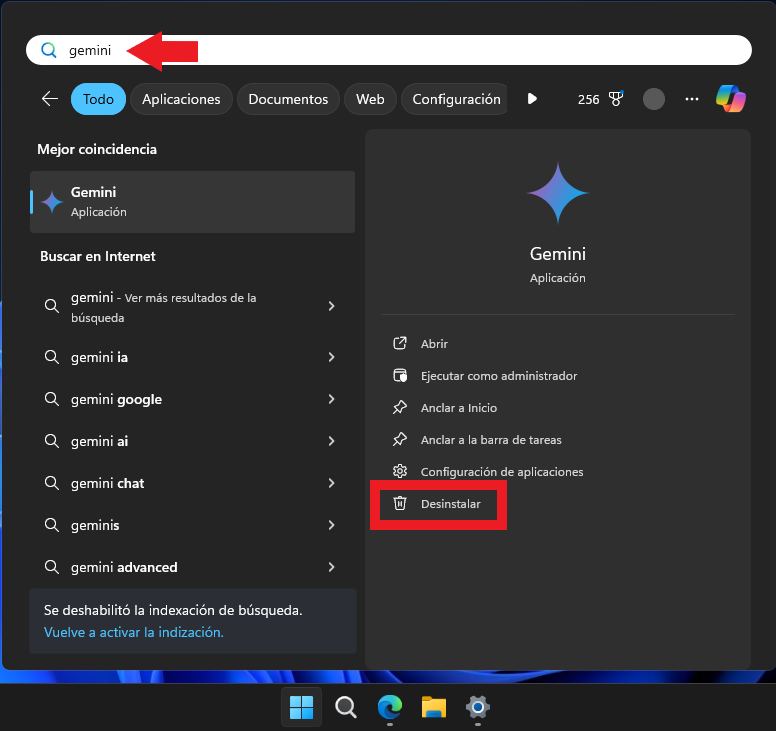The image size is (776, 731).
Task: Click the large Gemini logo in details pane
Action: (558, 193)
